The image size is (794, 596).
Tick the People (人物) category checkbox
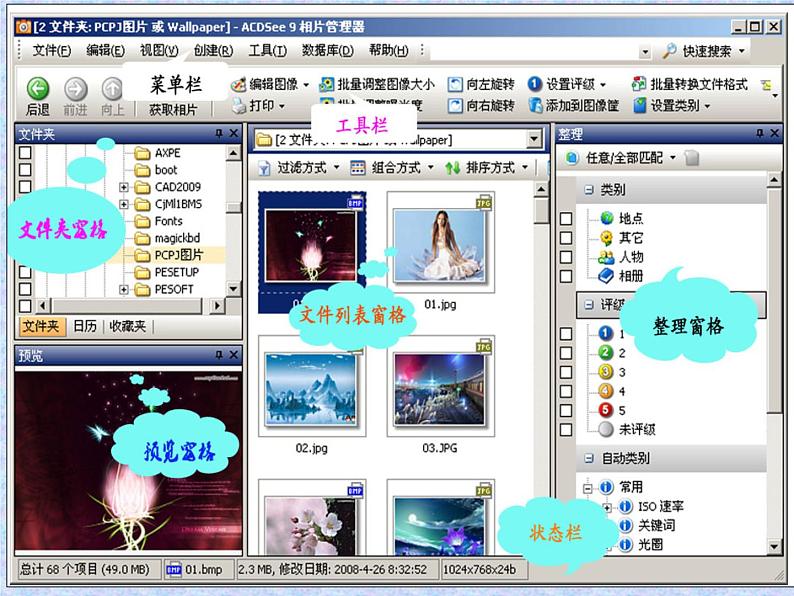pyautogui.click(x=566, y=257)
